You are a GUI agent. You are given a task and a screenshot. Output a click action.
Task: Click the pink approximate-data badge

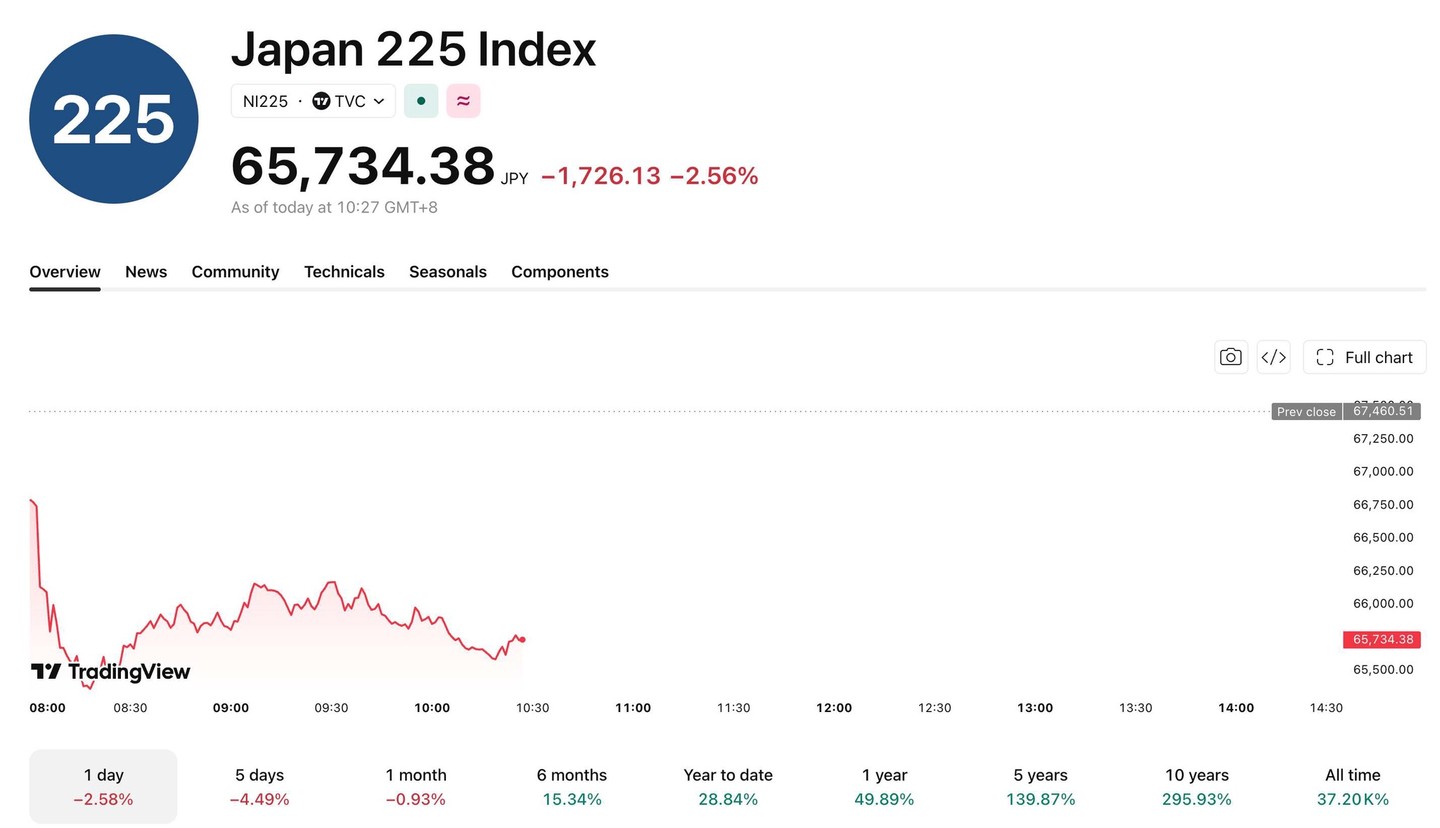click(x=463, y=101)
